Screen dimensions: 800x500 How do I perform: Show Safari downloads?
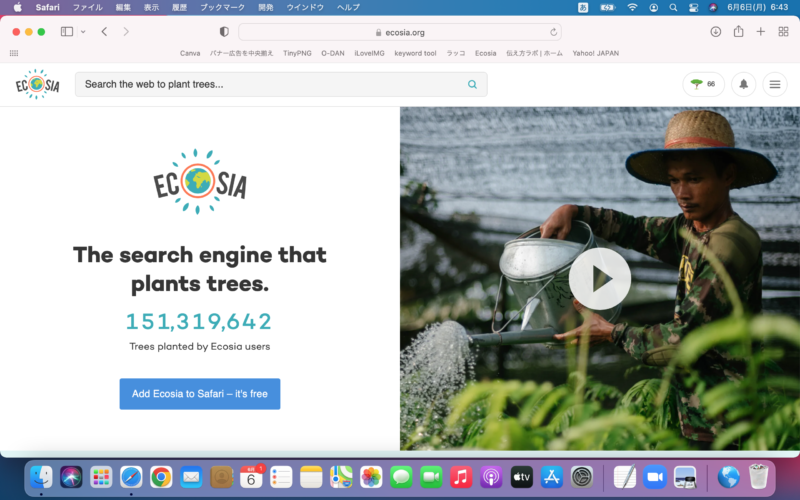(715, 32)
